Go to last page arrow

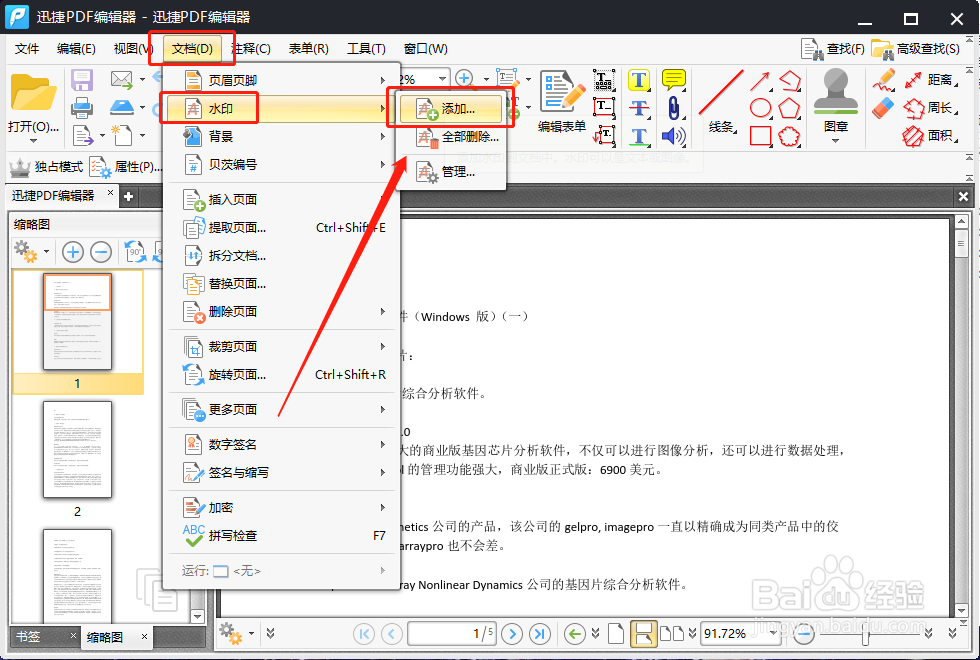click(x=540, y=634)
